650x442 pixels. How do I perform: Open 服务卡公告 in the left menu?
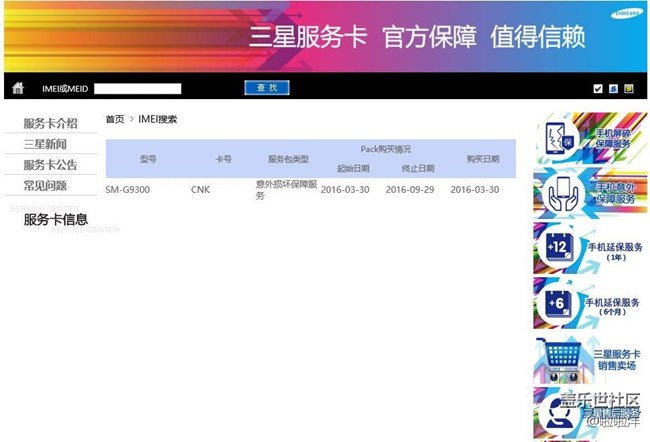(50, 165)
